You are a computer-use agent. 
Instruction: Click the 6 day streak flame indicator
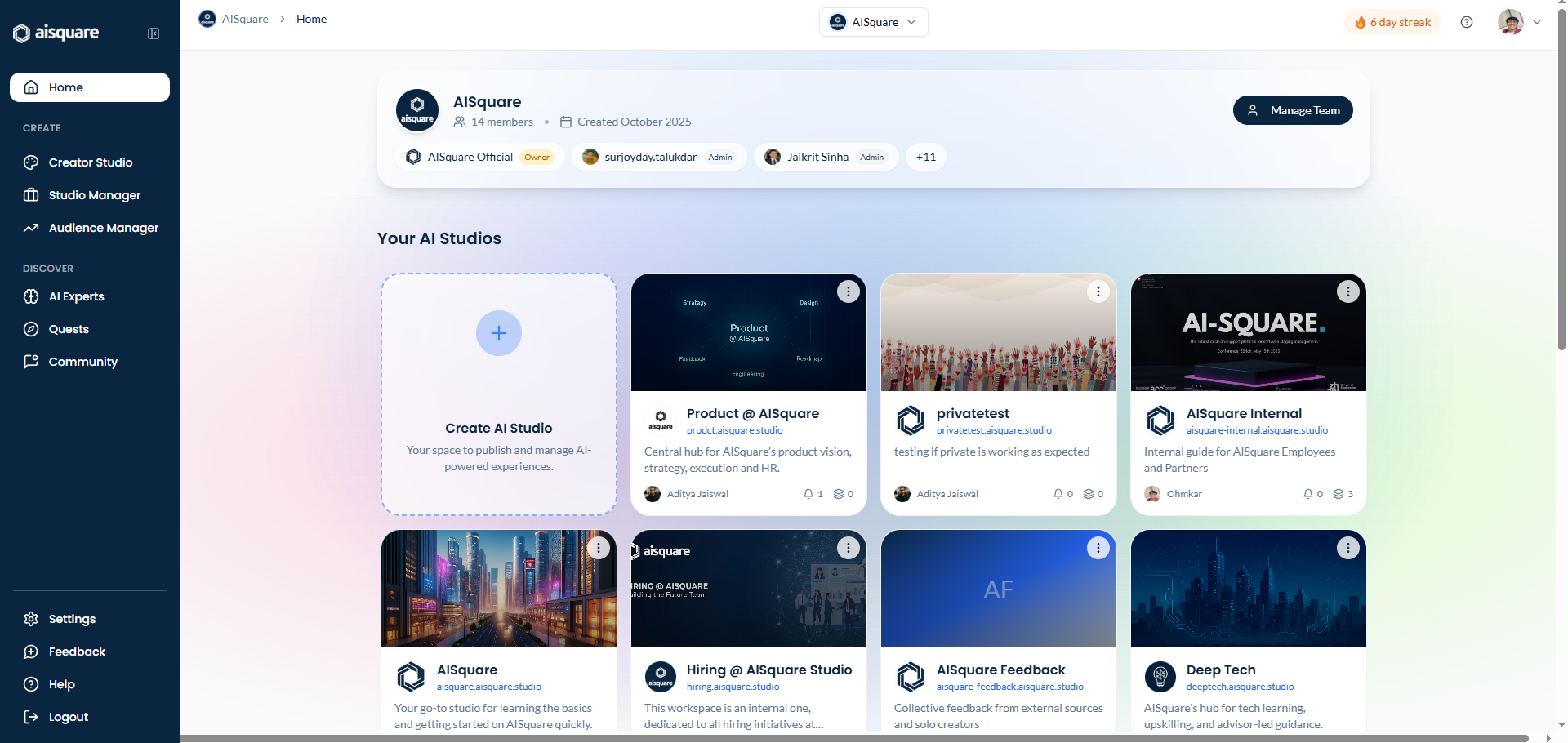pos(1392,22)
